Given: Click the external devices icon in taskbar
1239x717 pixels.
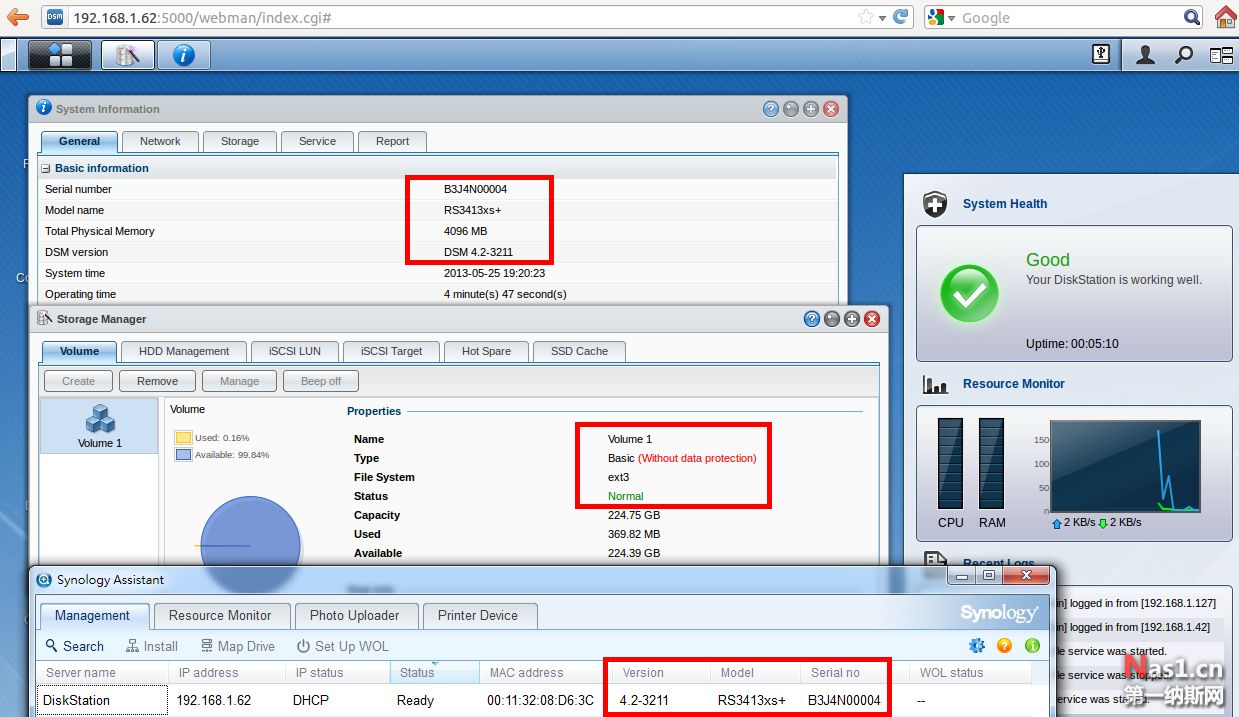Looking at the screenshot, I should pos(1101,55).
